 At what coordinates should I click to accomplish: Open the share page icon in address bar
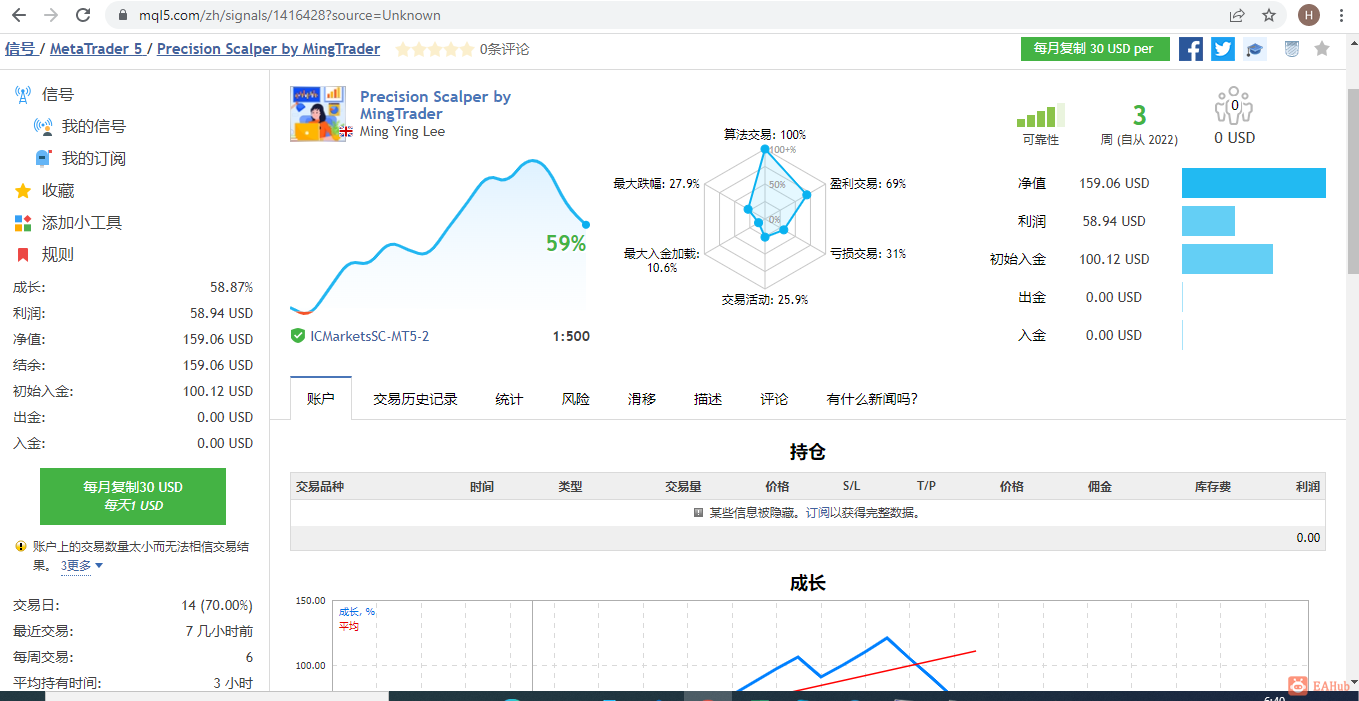click(x=1237, y=15)
